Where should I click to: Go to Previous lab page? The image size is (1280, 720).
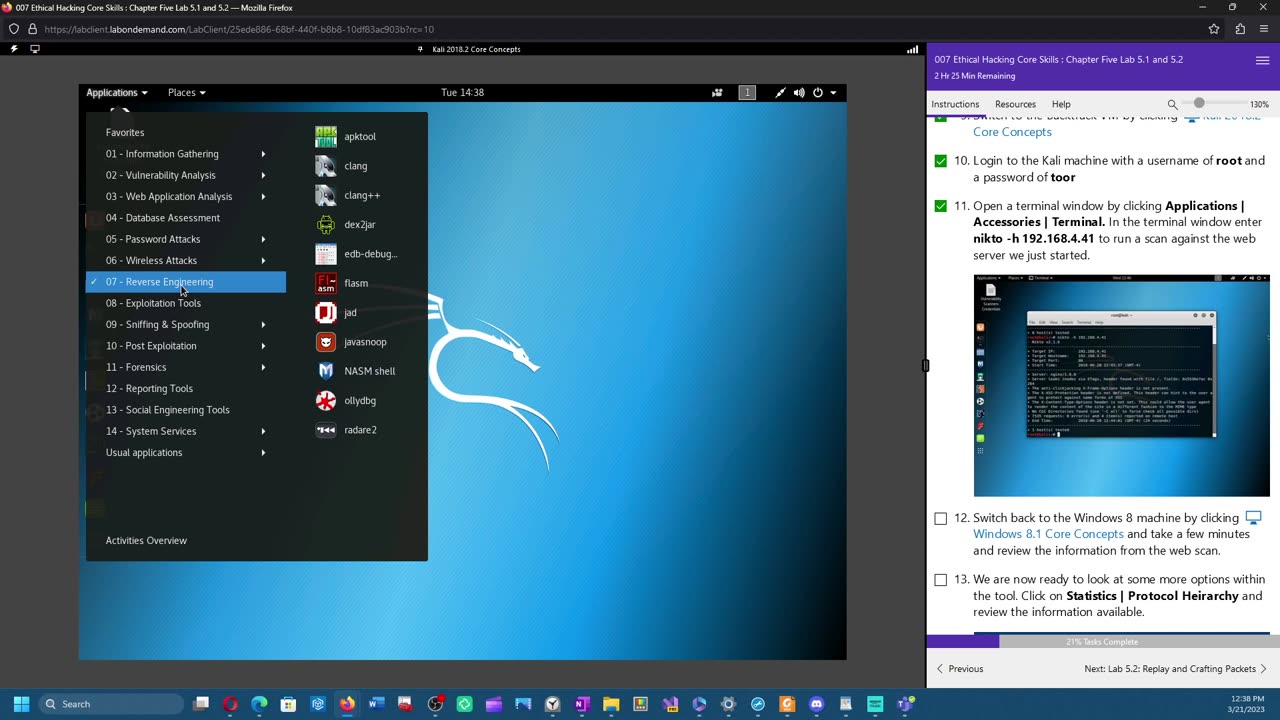pyautogui.click(x=959, y=669)
